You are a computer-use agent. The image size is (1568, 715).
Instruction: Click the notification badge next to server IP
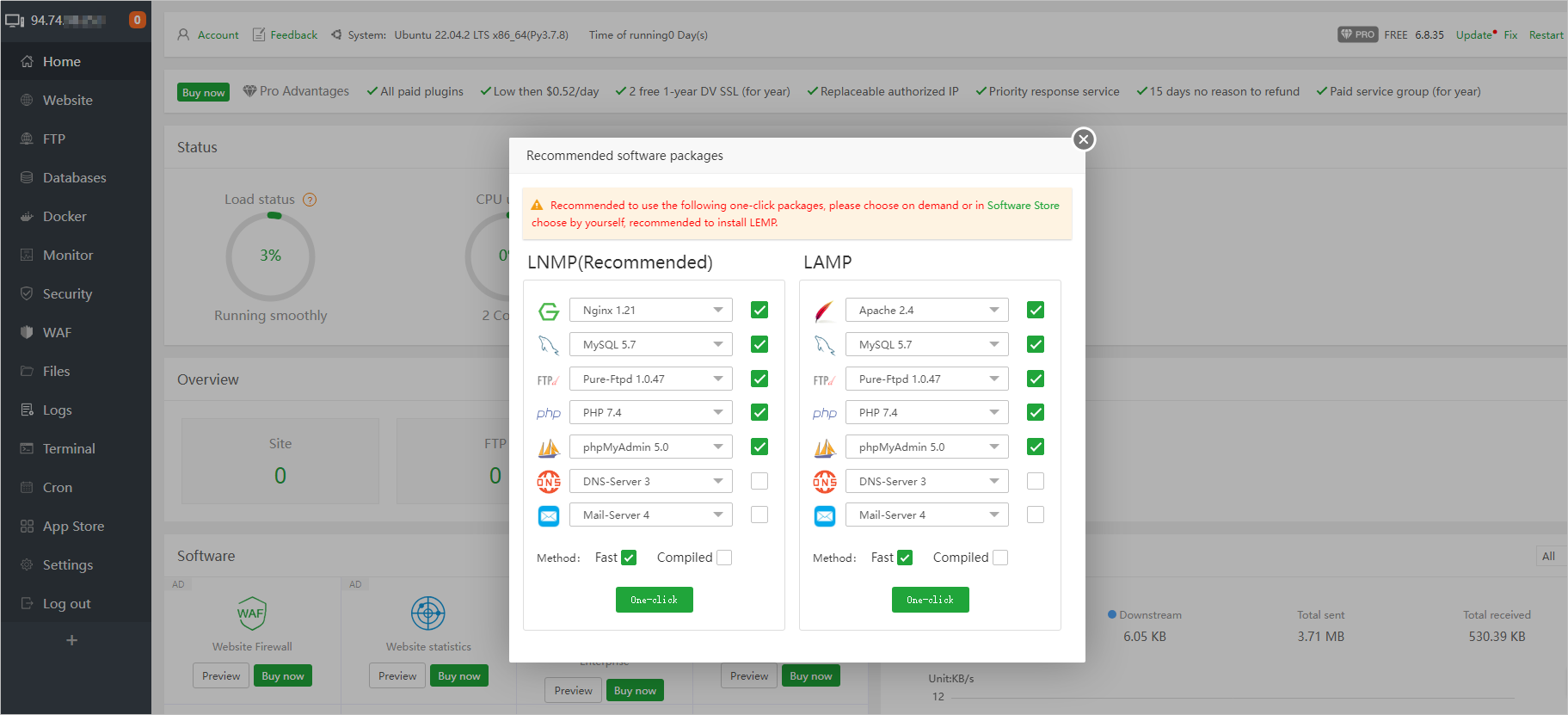[x=137, y=20]
